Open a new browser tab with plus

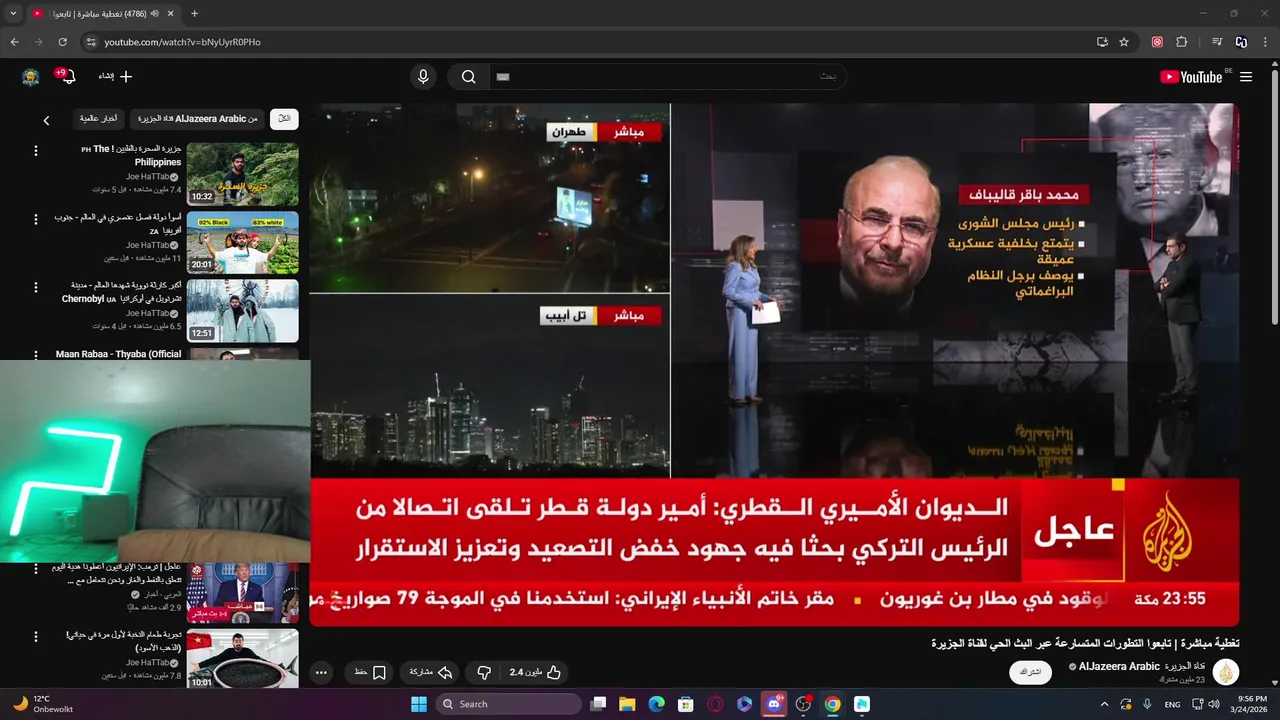pos(194,14)
